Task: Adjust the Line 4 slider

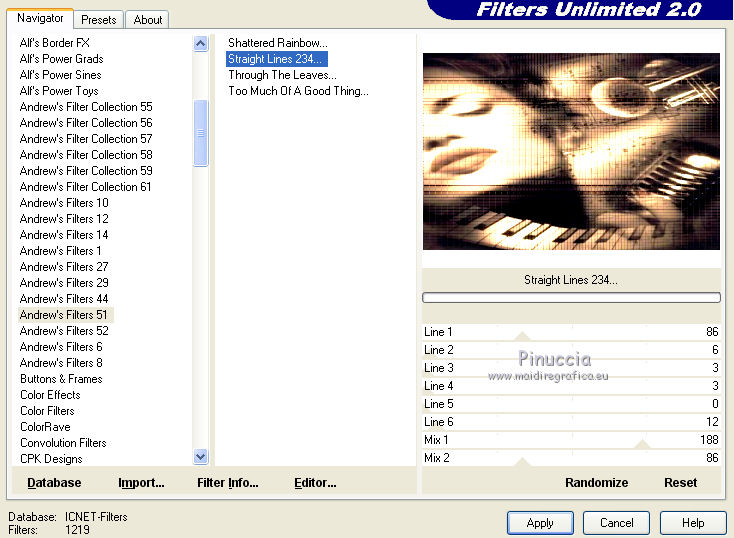Action: [x=571, y=386]
